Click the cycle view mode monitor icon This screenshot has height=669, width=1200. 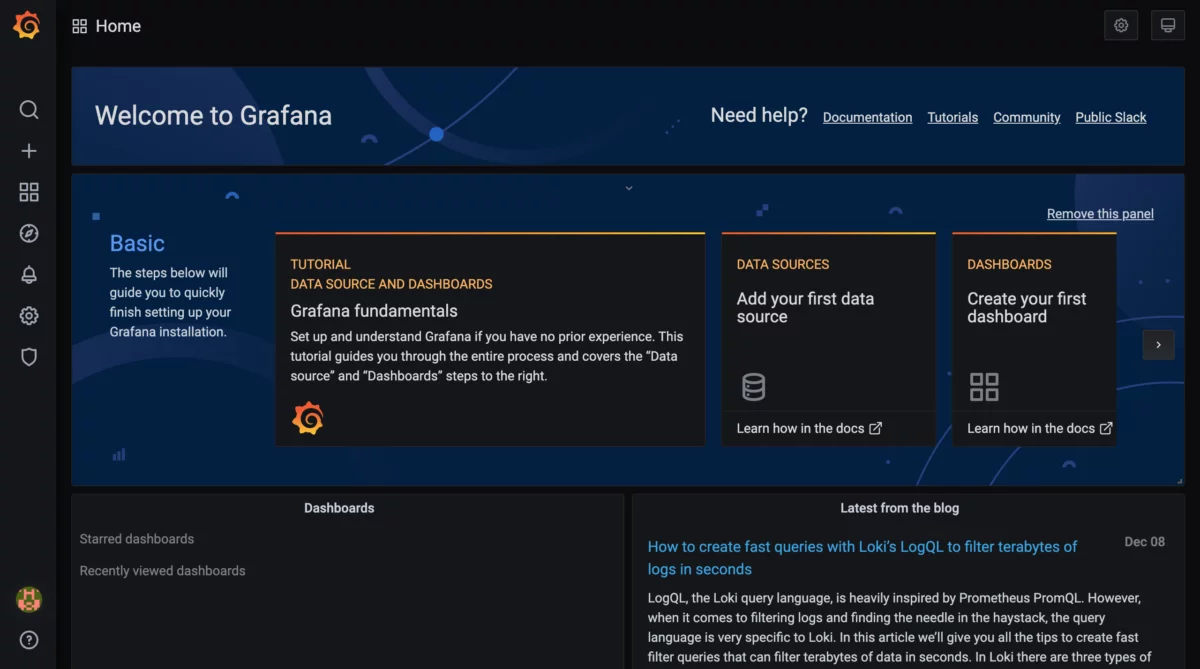click(x=1167, y=26)
